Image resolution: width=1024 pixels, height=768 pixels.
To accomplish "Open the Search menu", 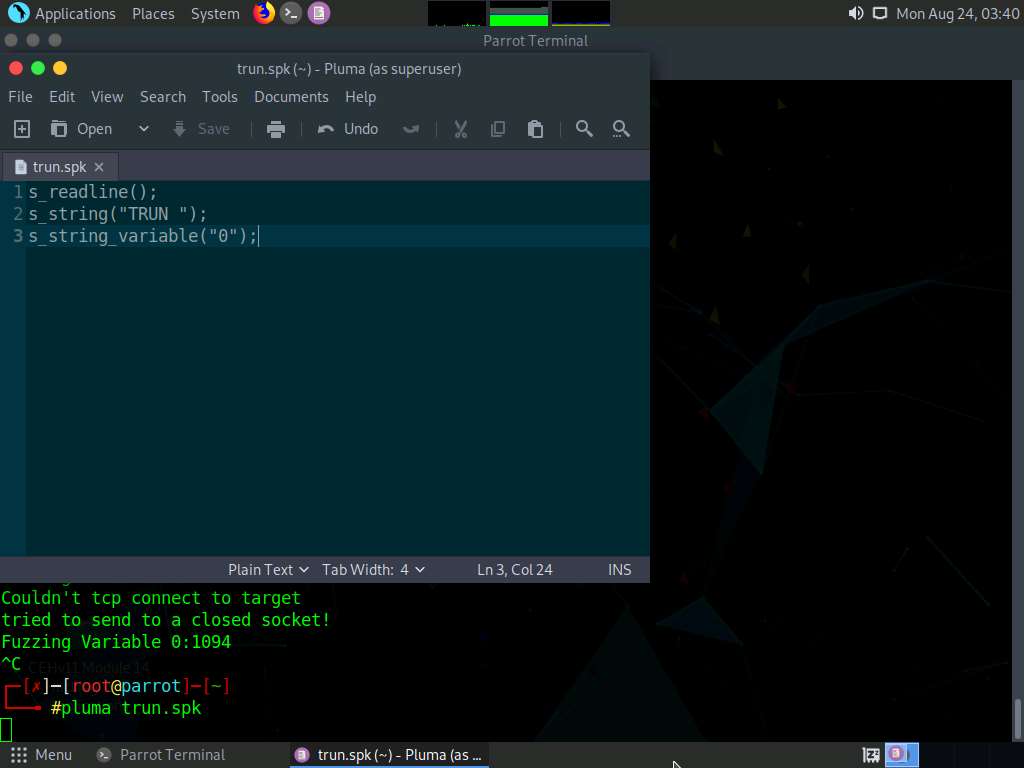I will (163, 97).
